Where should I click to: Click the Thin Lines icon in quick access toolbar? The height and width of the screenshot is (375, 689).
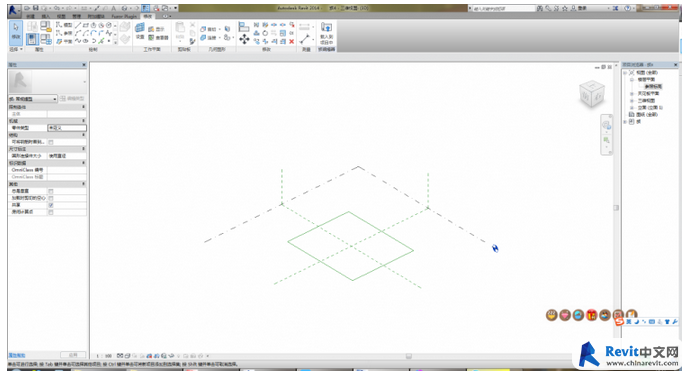click(145, 8)
